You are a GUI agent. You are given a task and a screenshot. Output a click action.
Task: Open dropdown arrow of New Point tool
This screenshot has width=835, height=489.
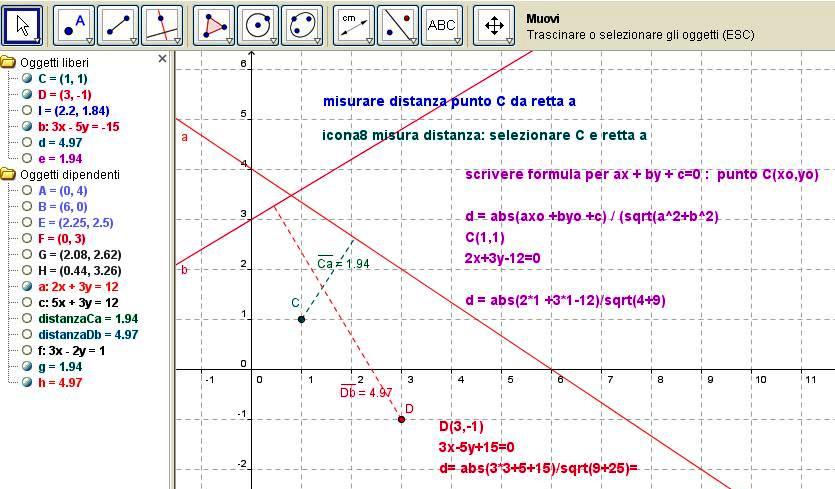coord(89,41)
